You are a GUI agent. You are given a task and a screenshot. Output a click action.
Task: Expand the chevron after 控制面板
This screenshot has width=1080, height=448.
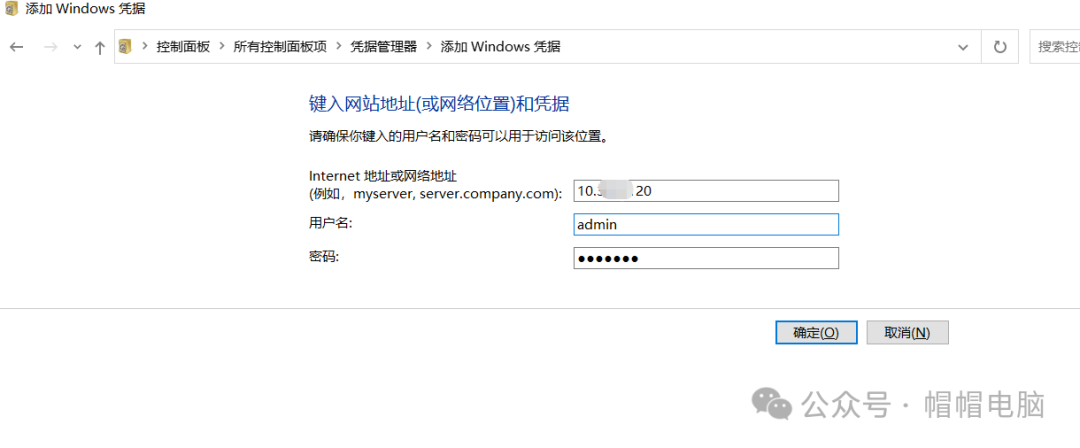pyautogui.click(x=222, y=46)
